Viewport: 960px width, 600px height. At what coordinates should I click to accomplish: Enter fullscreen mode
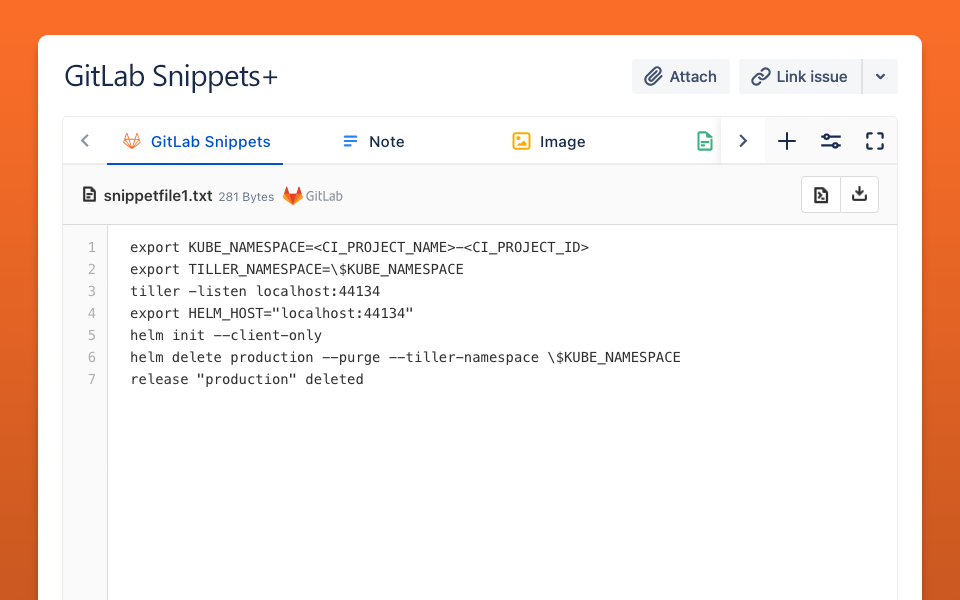(874, 141)
